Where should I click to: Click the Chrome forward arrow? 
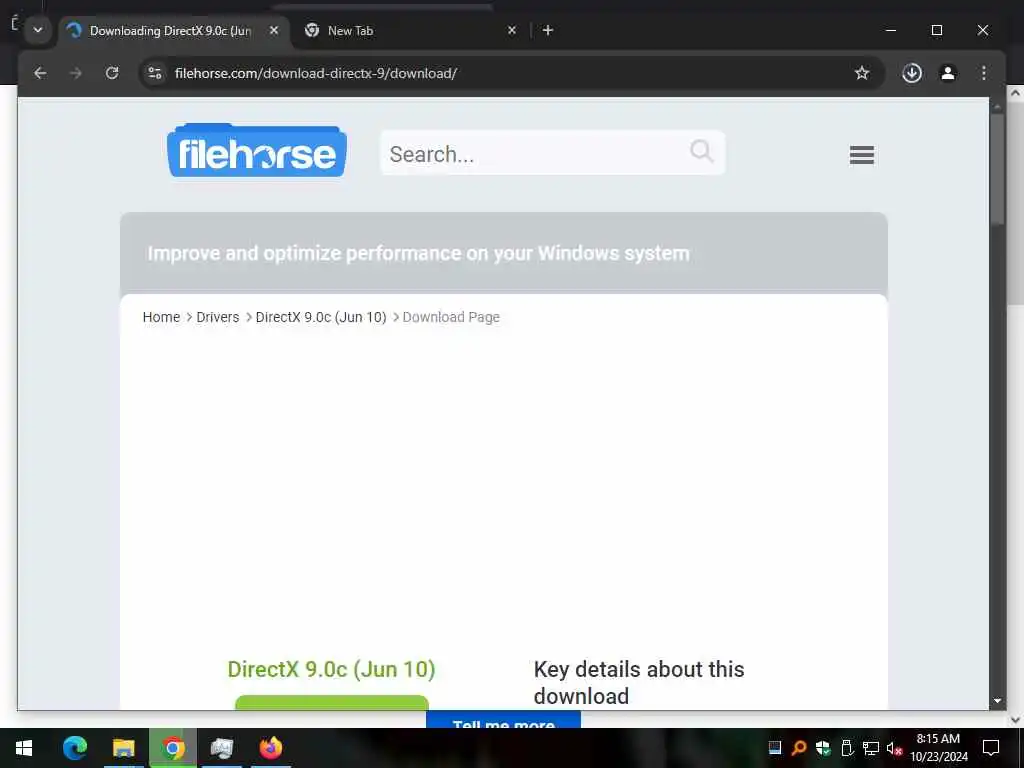[x=76, y=73]
